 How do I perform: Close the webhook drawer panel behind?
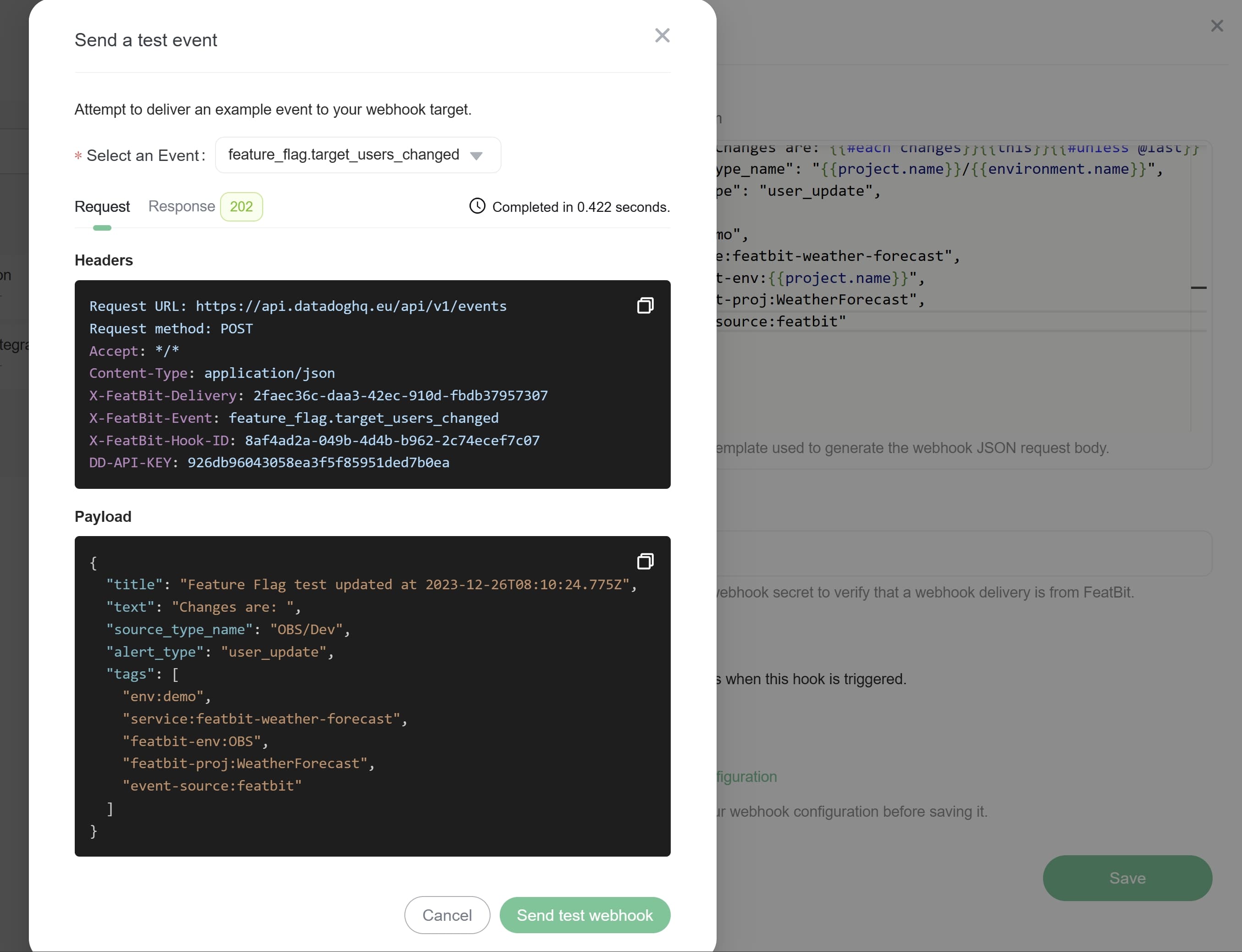pos(1216,26)
